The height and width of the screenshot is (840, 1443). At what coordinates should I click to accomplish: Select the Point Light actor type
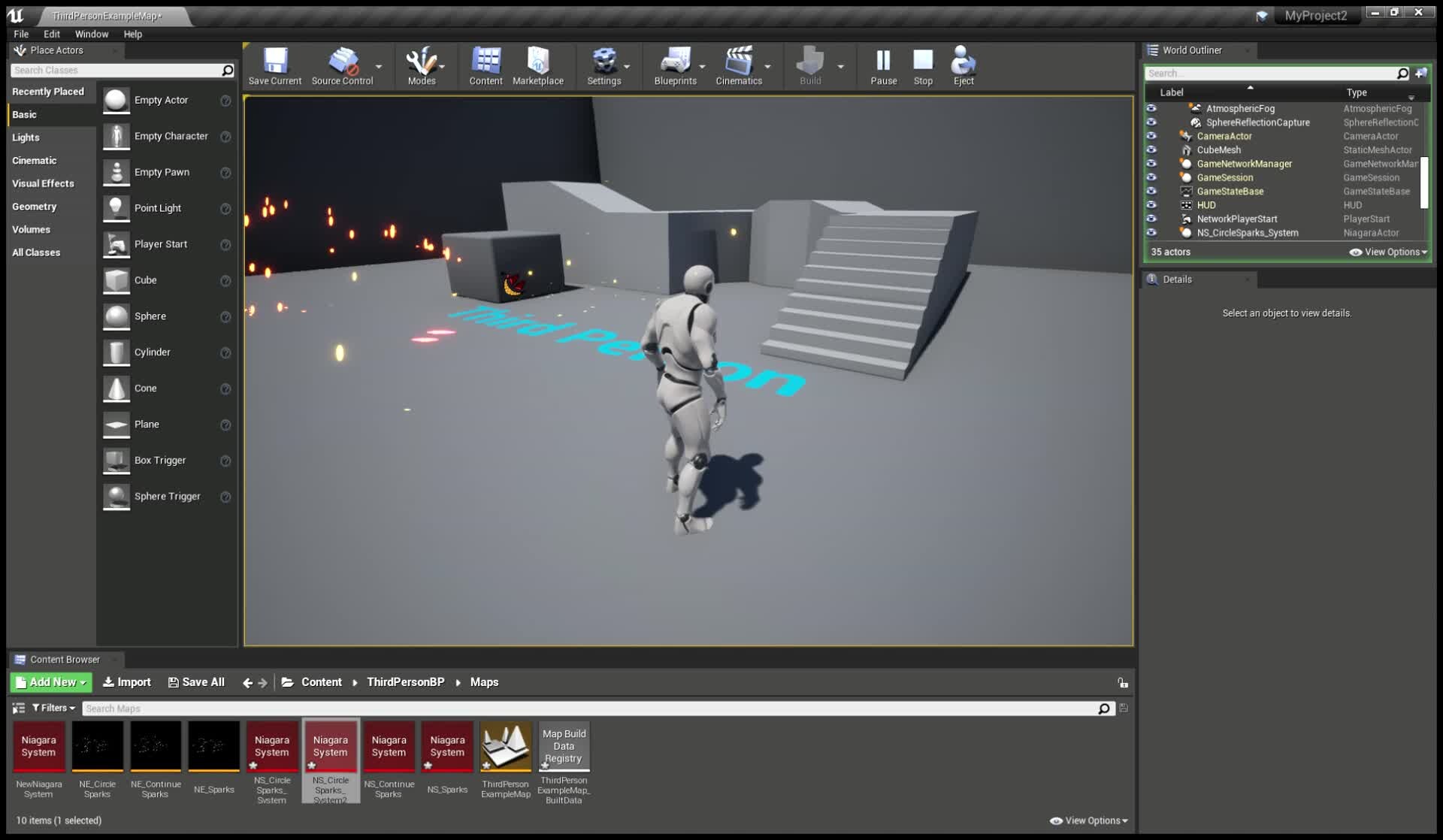tap(158, 207)
